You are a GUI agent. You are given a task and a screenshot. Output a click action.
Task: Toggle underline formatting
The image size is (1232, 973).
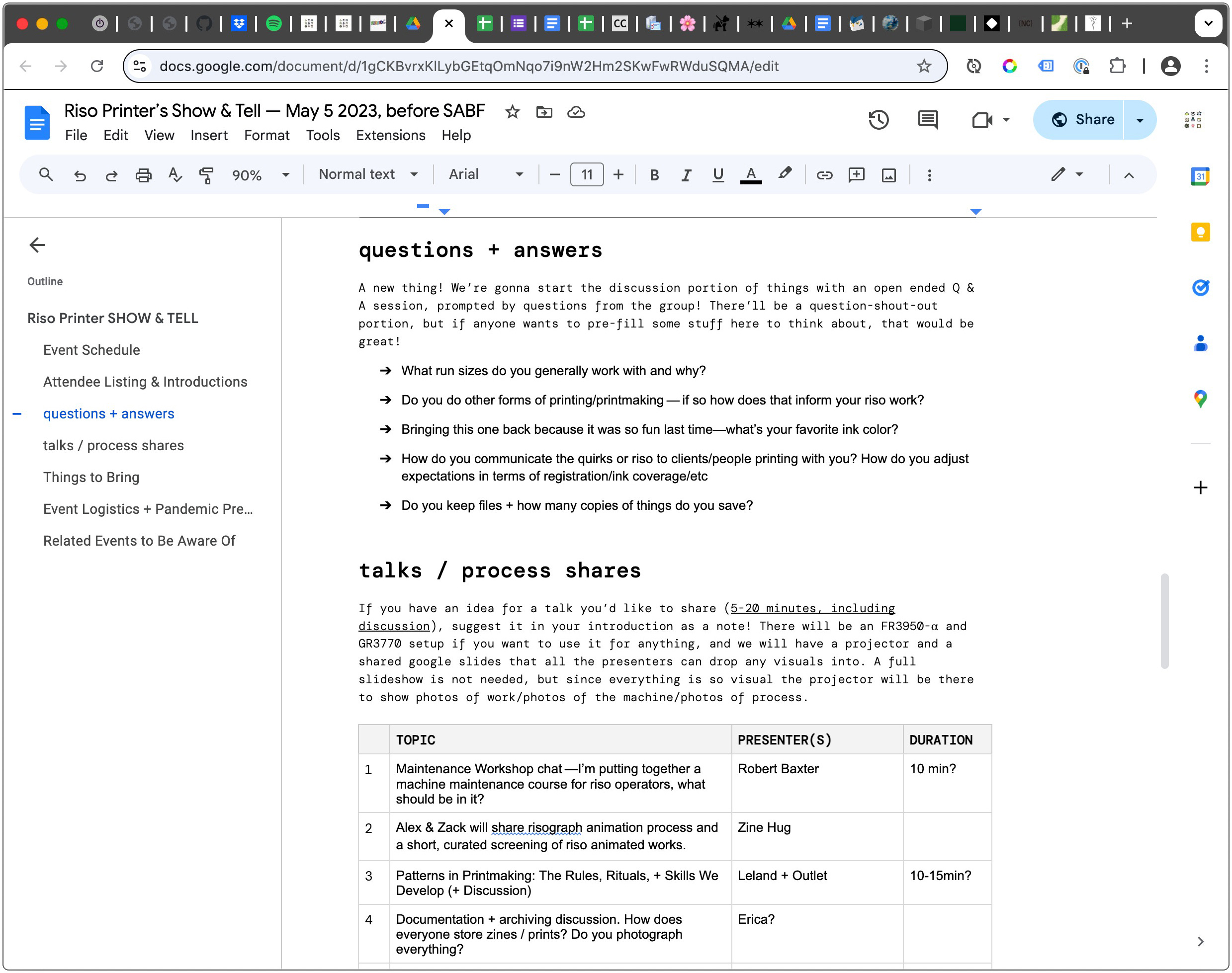(718, 175)
